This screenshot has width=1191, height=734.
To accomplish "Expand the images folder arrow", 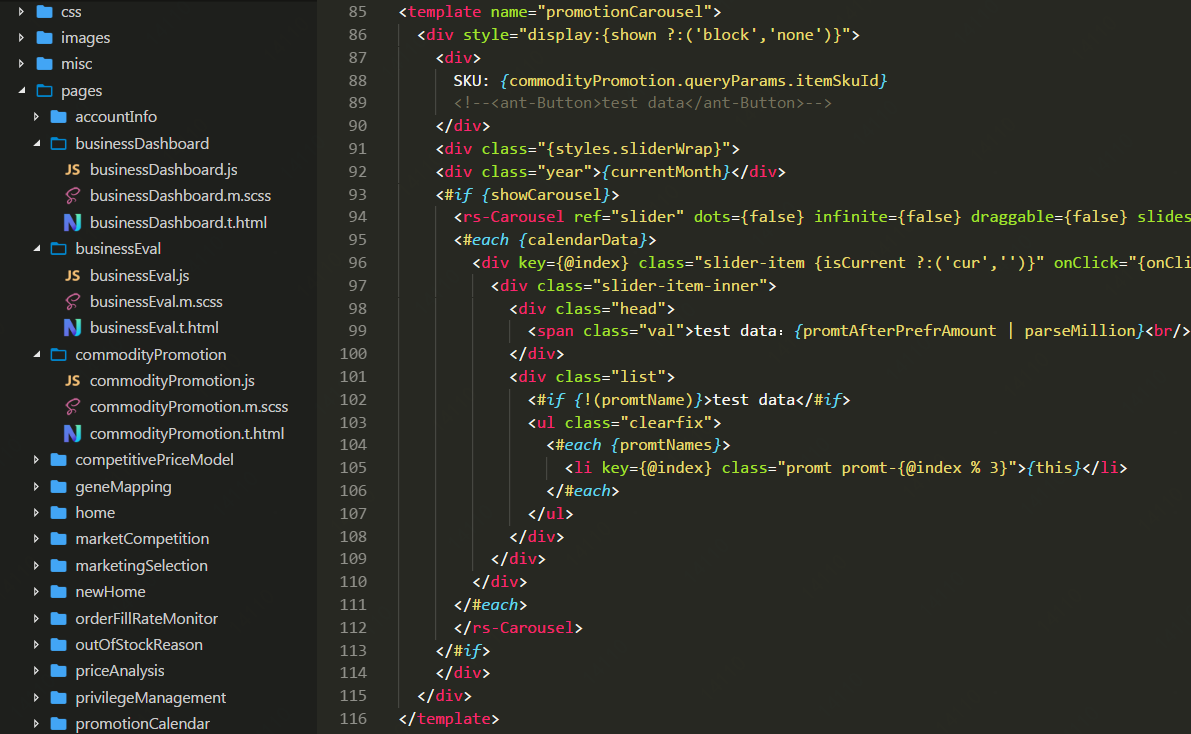I will point(21,37).
